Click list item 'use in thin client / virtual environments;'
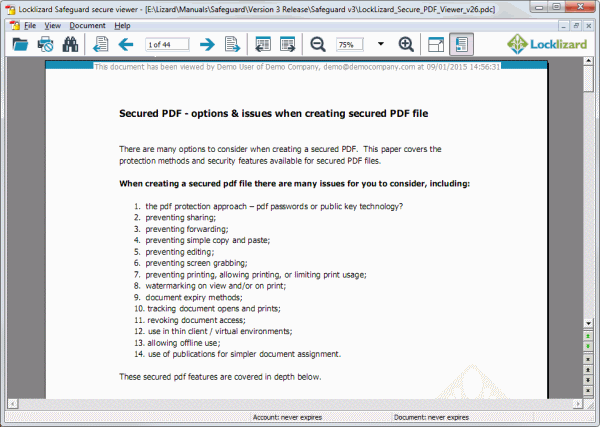 click(220, 331)
